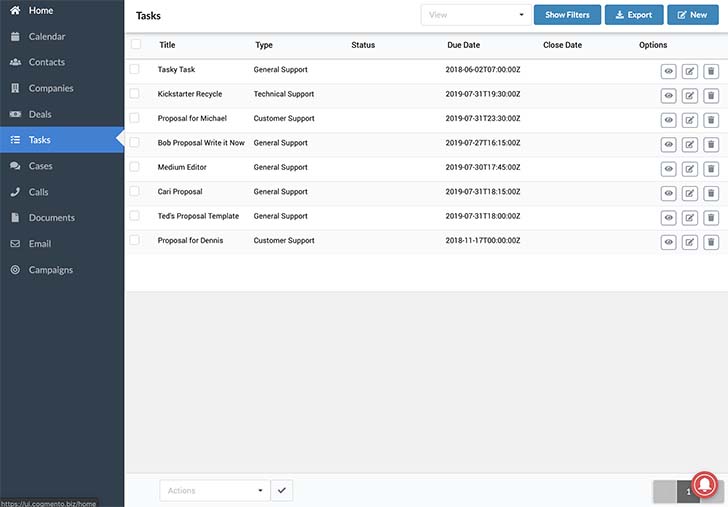This screenshot has height=507, width=728.
Task: View Ted's Proposal Template details
Action: [668, 217]
